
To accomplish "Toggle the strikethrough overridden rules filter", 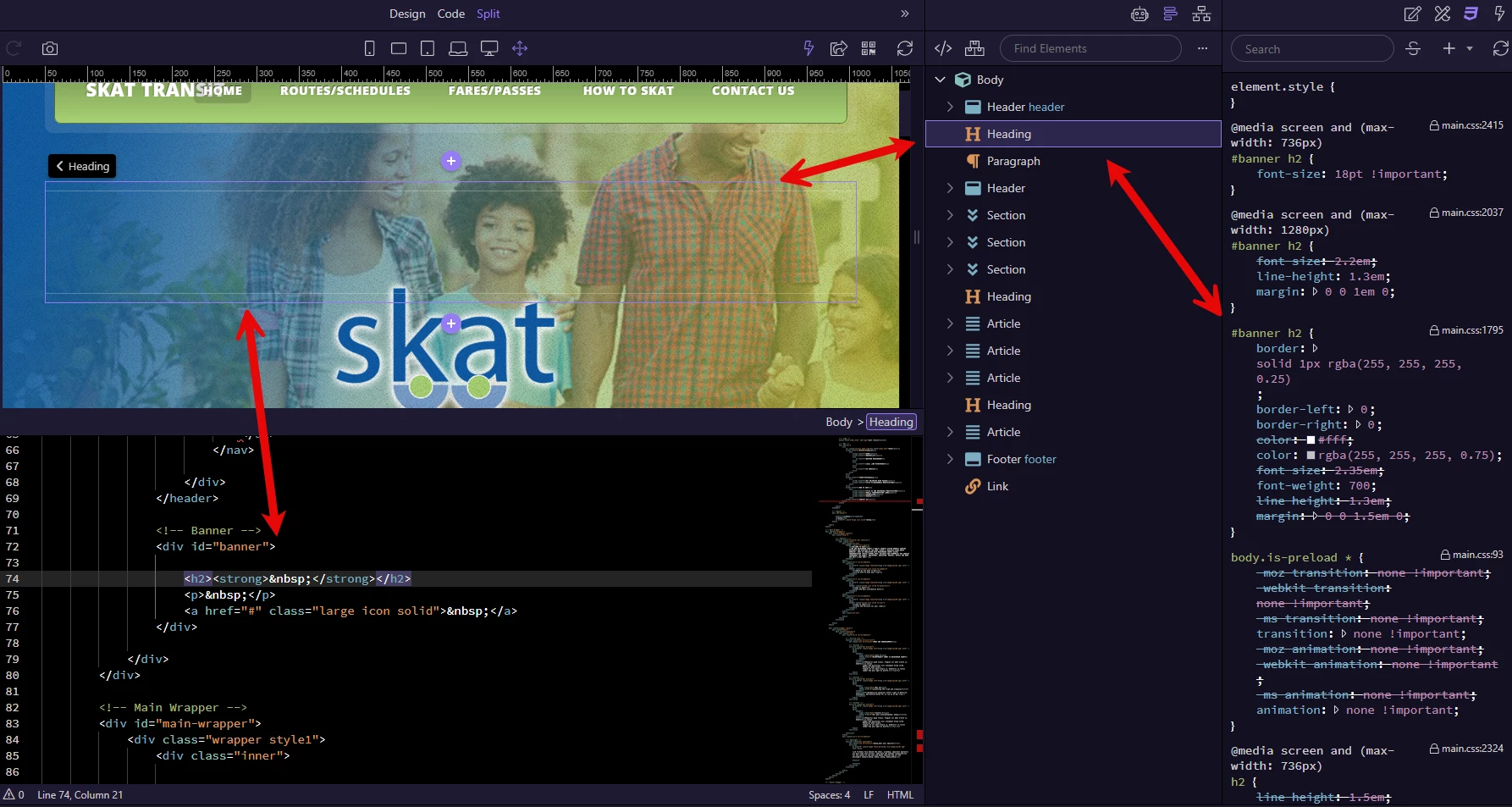I will [1413, 48].
